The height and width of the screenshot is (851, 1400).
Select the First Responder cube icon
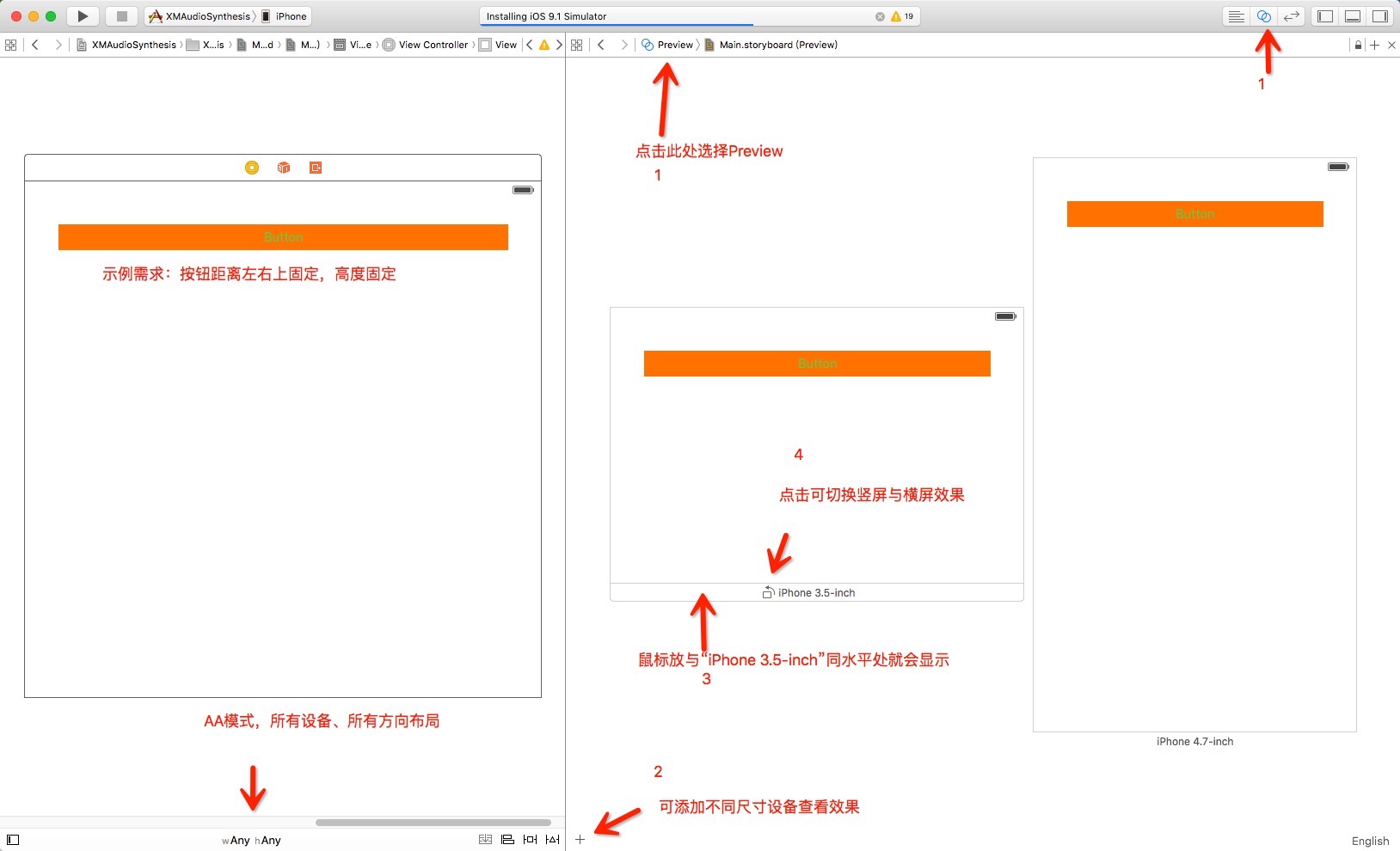[284, 168]
